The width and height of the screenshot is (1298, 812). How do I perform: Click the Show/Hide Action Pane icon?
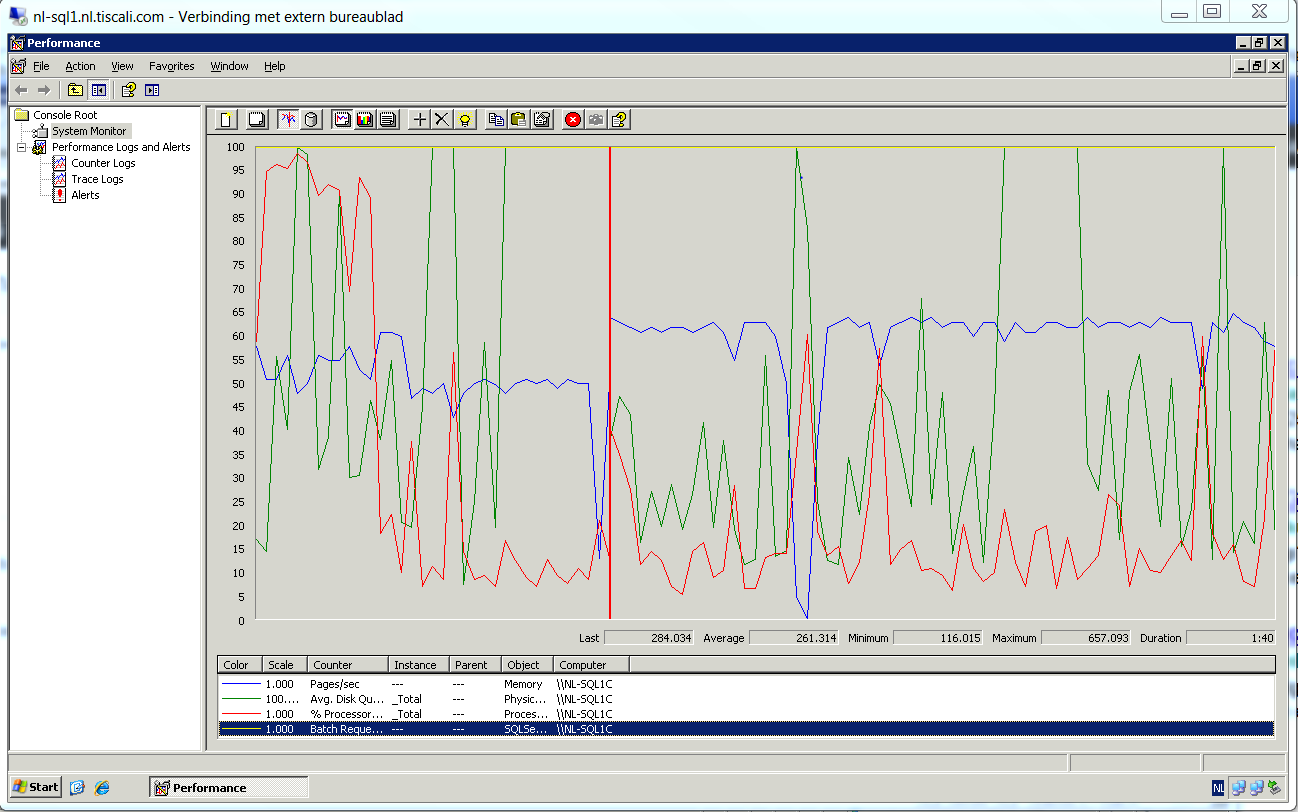[x=152, y=90]
